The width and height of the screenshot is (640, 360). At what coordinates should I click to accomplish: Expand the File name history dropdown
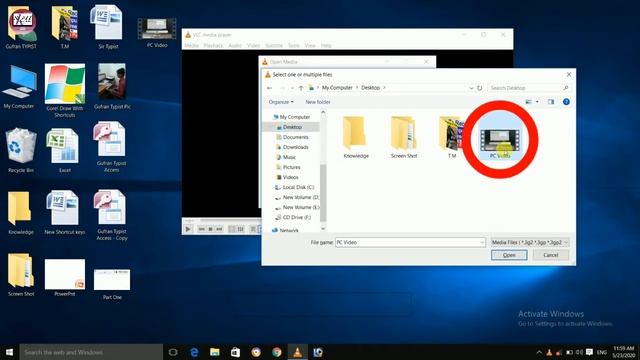point(482,242)
